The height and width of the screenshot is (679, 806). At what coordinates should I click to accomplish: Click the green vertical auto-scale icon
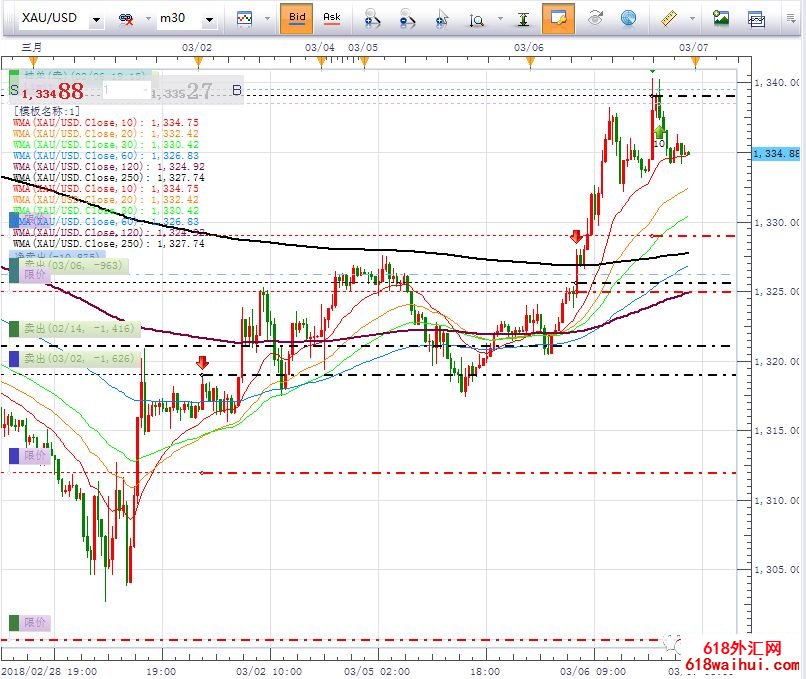(523, 18)
